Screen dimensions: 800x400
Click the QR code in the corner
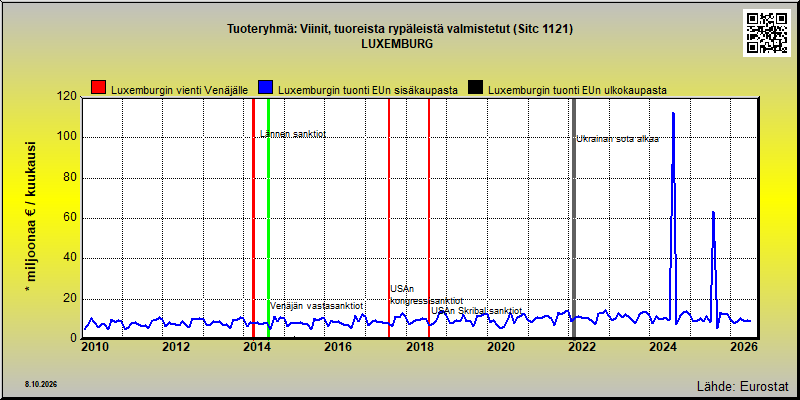click(x=768, y=33)
